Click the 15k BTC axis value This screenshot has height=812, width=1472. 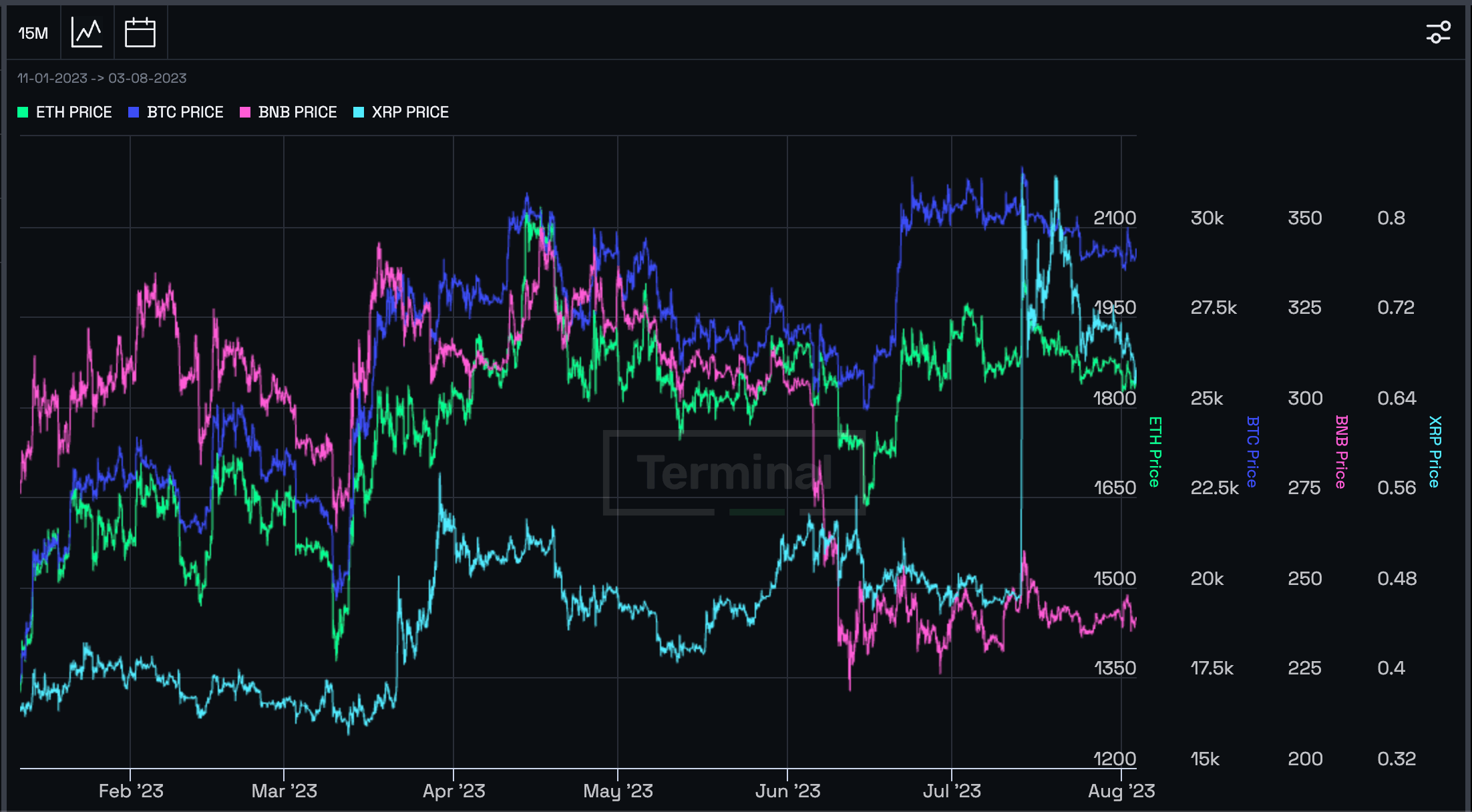coord(1206,759)
